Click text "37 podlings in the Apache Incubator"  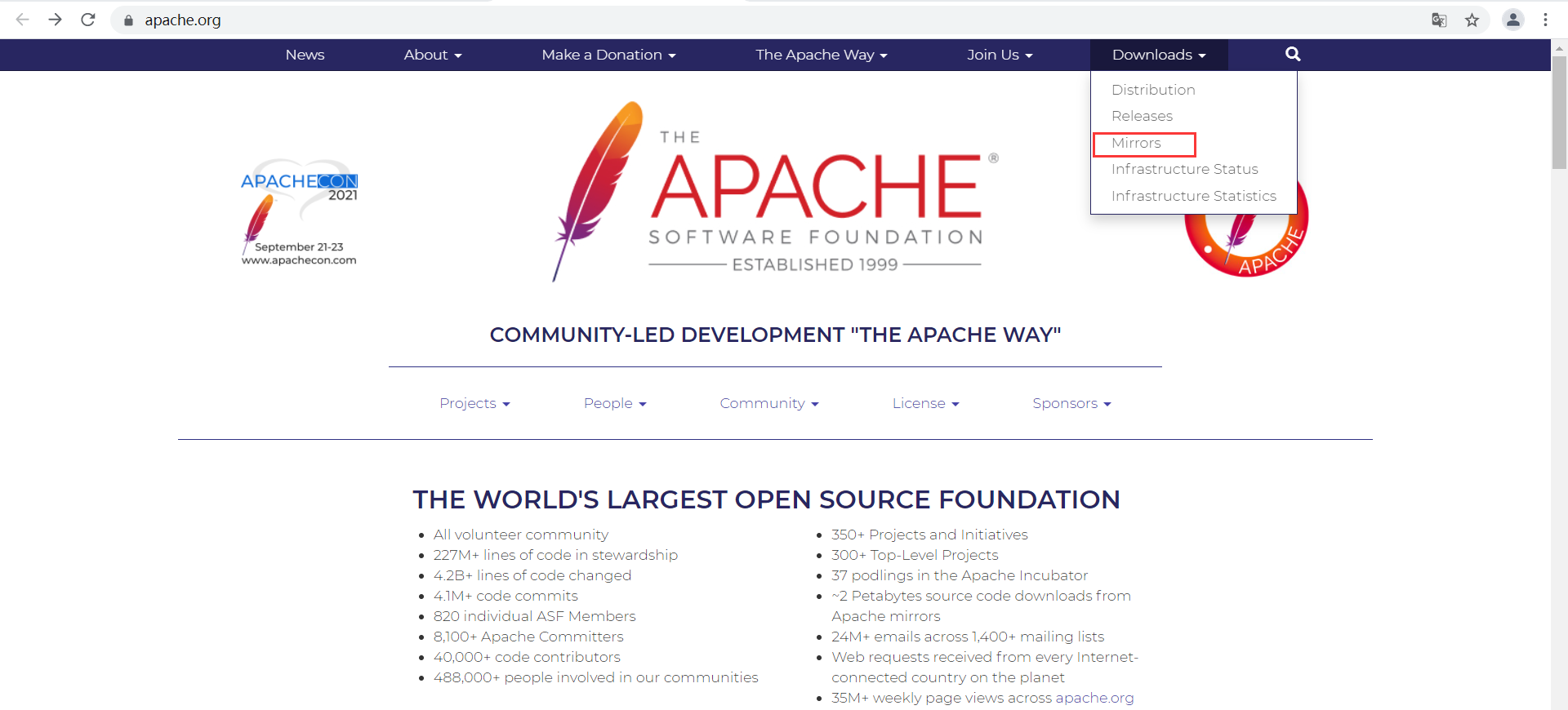coord(960,575)
